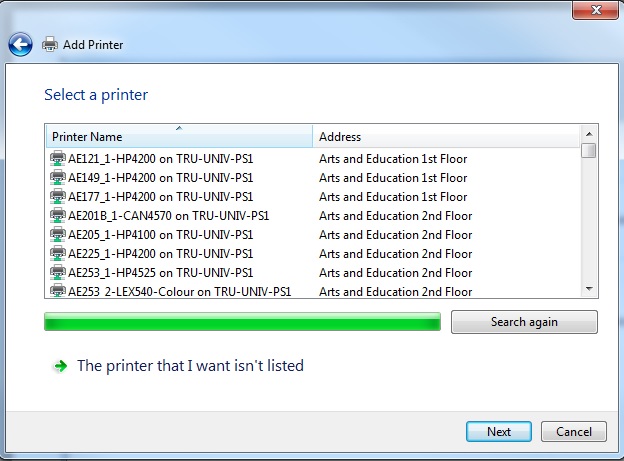The width and height of the screenshot is (624, 461).
Task: Click address cell of AE121_1-HP4200 row
Action: point(393,159)
